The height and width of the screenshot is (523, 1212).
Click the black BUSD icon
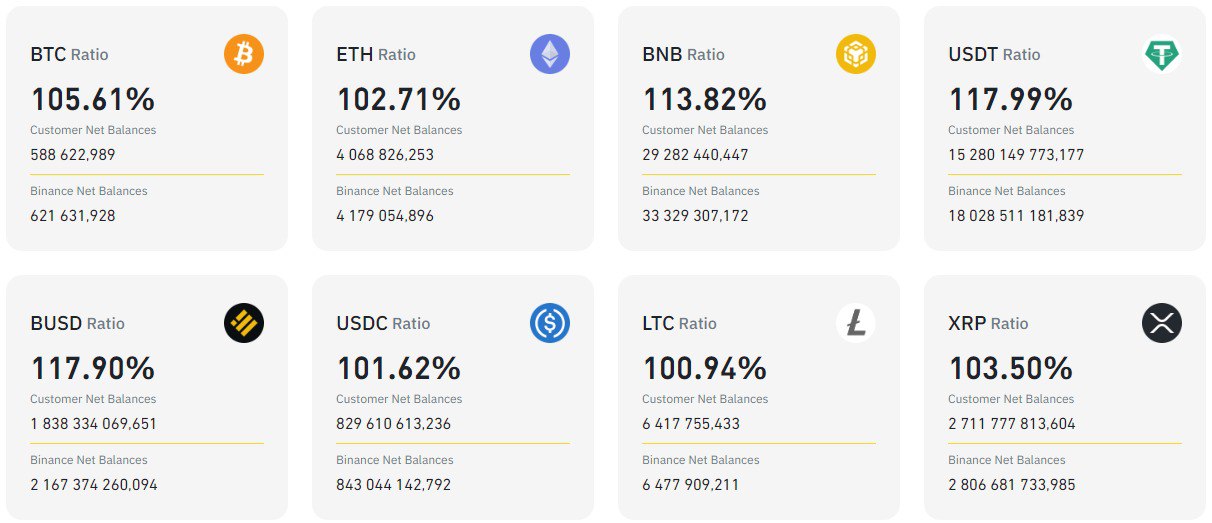tap(244, 323)
